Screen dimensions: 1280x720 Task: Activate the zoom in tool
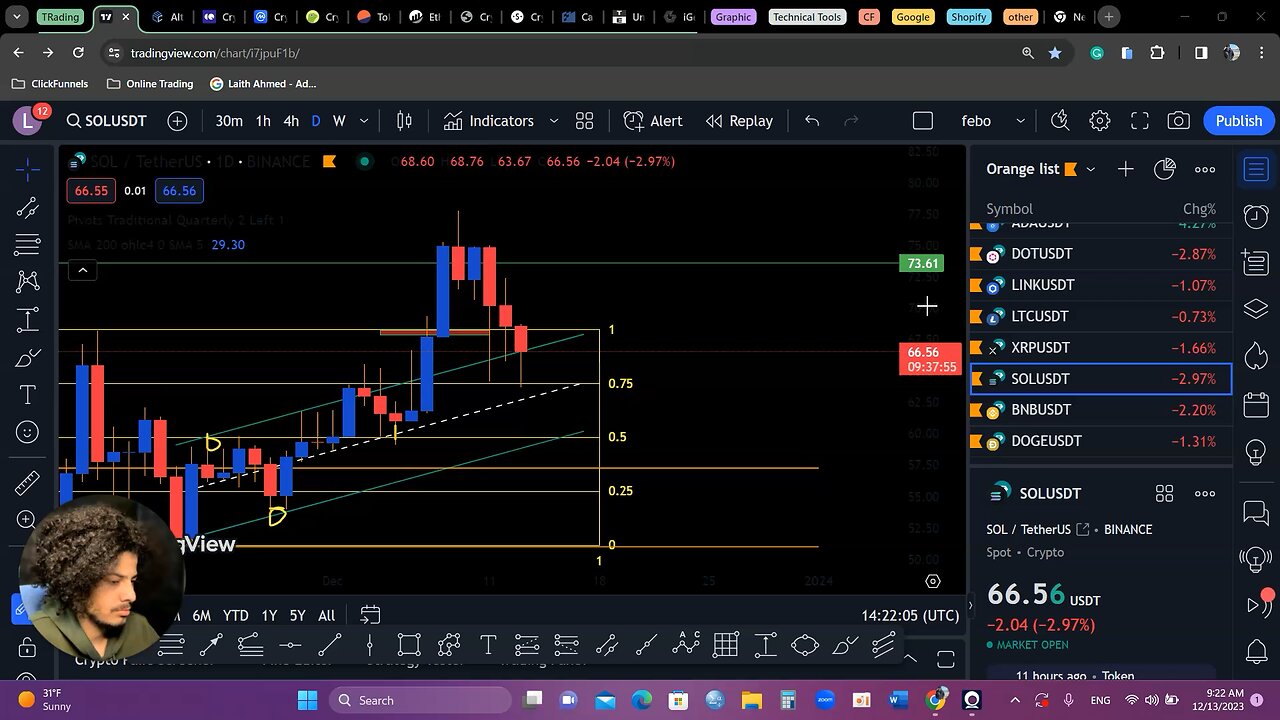click(27, 520)
